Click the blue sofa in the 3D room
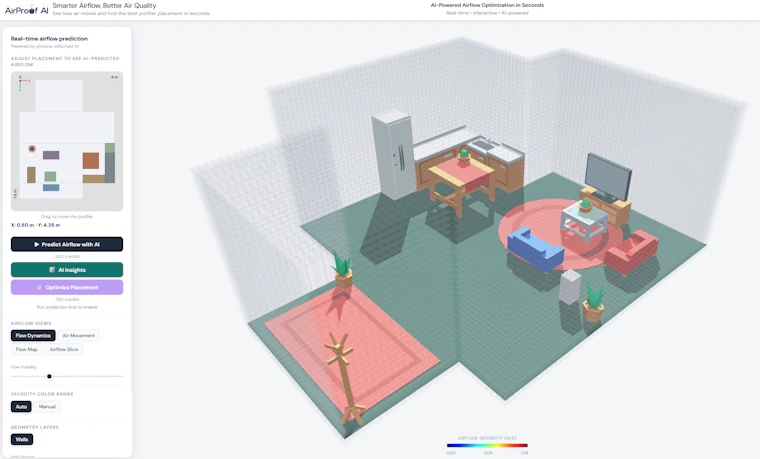 coord(535,249)
